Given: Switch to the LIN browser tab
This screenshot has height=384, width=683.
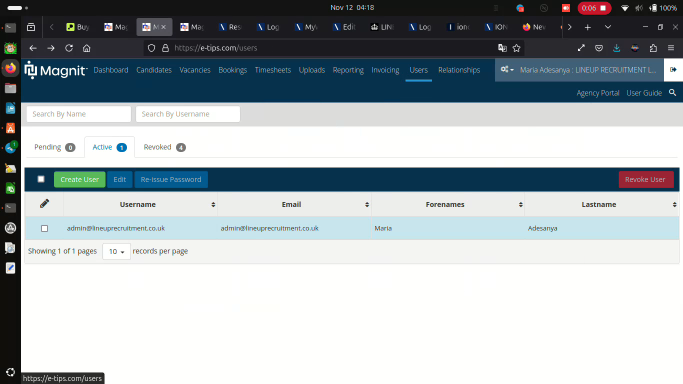Looking at the screenshot, I should [382, 27].
